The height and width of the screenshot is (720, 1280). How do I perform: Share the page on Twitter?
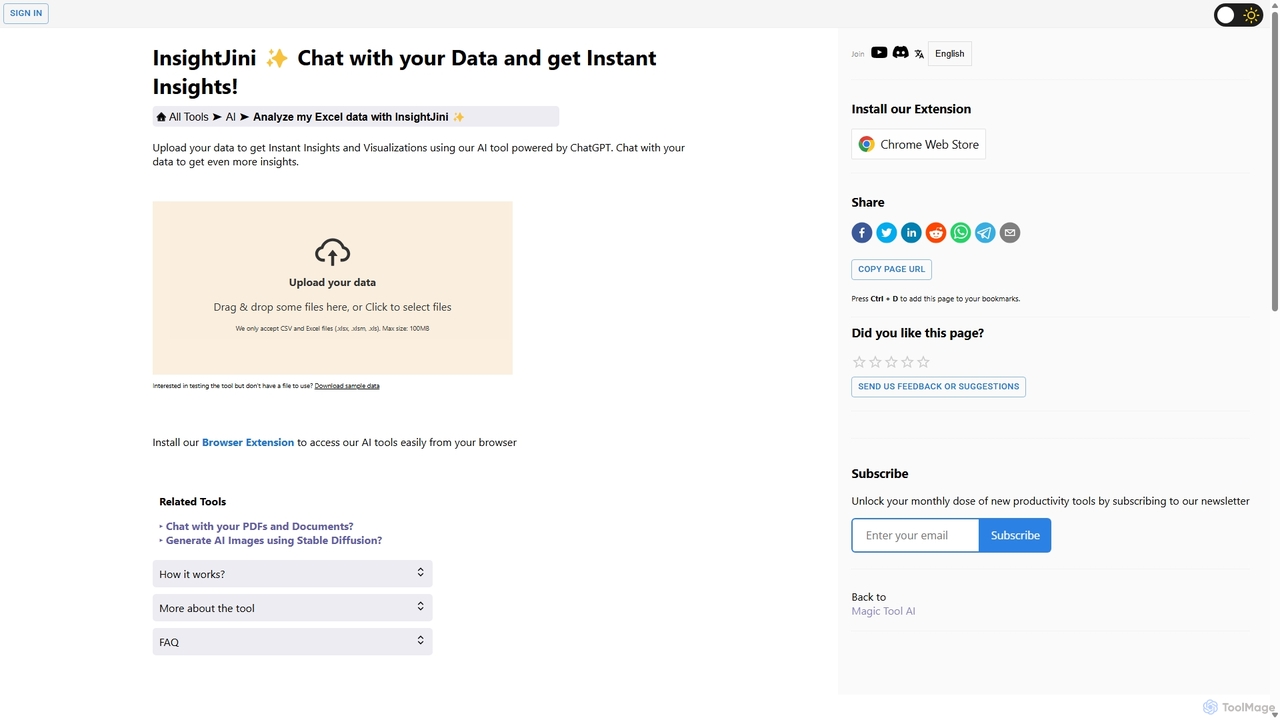[887, 233]
